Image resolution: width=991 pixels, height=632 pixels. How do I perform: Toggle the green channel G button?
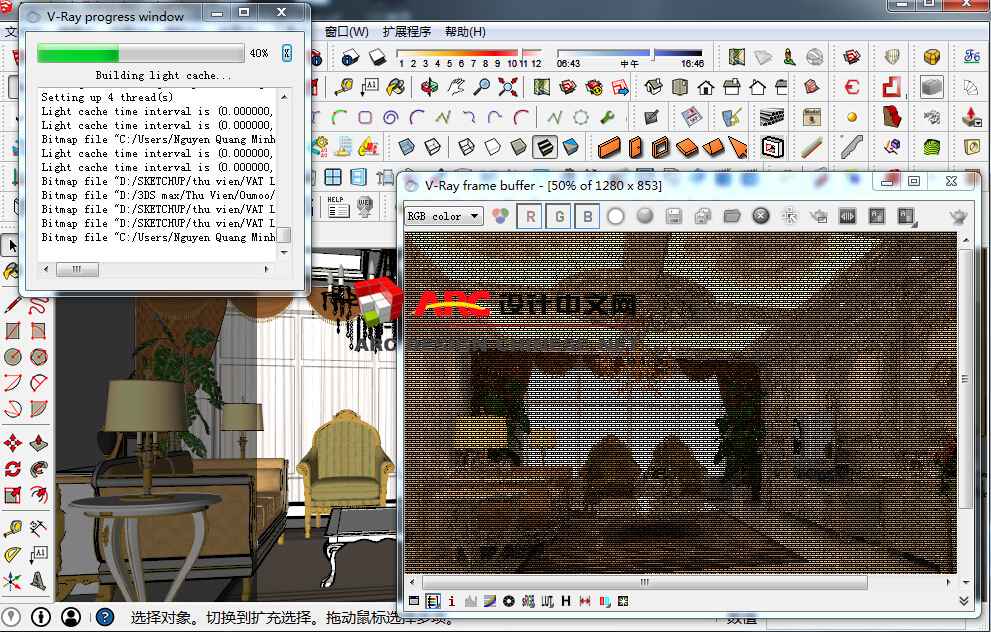pyautogui.click(x=559, y=217)
